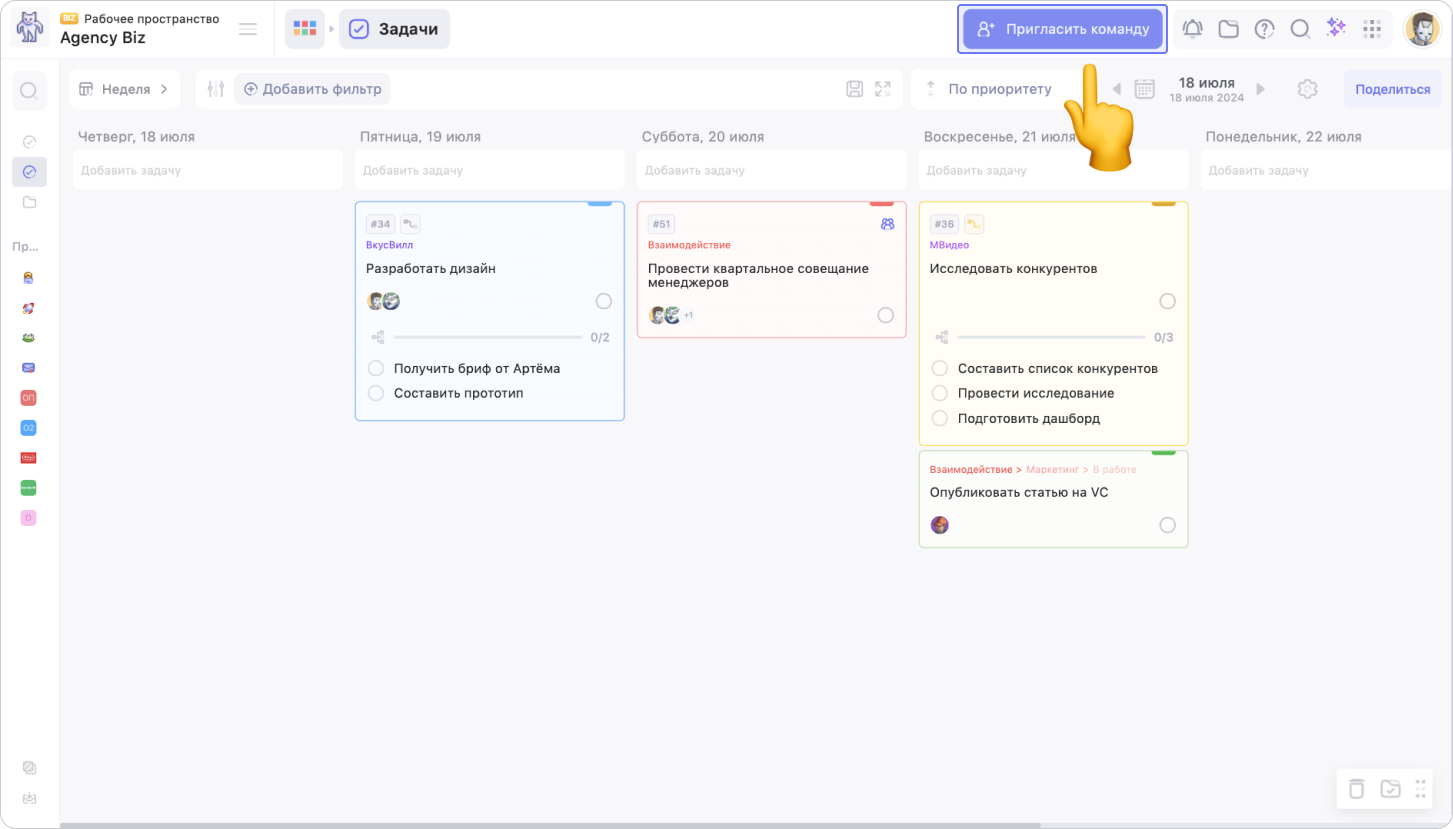The image size is (1453, 829).
Task: Go to next date with right arrow
Action: 1261,89
